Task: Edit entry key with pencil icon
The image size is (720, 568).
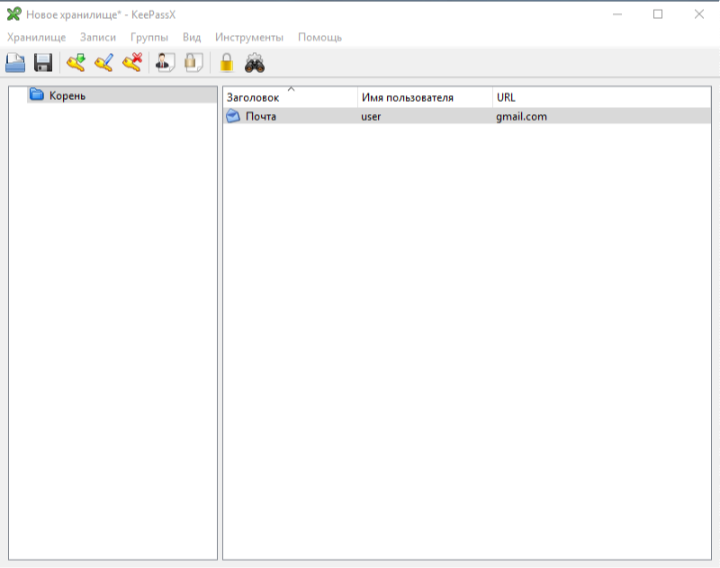Action: tap(104, 63)
